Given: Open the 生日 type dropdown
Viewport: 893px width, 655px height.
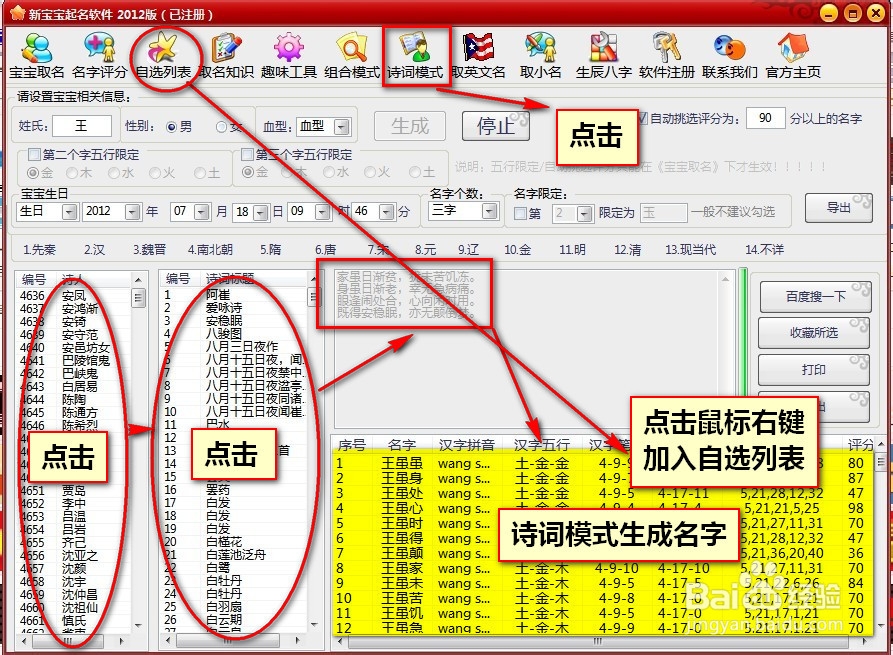Looking at the screenshot, I should coord(69,212).
